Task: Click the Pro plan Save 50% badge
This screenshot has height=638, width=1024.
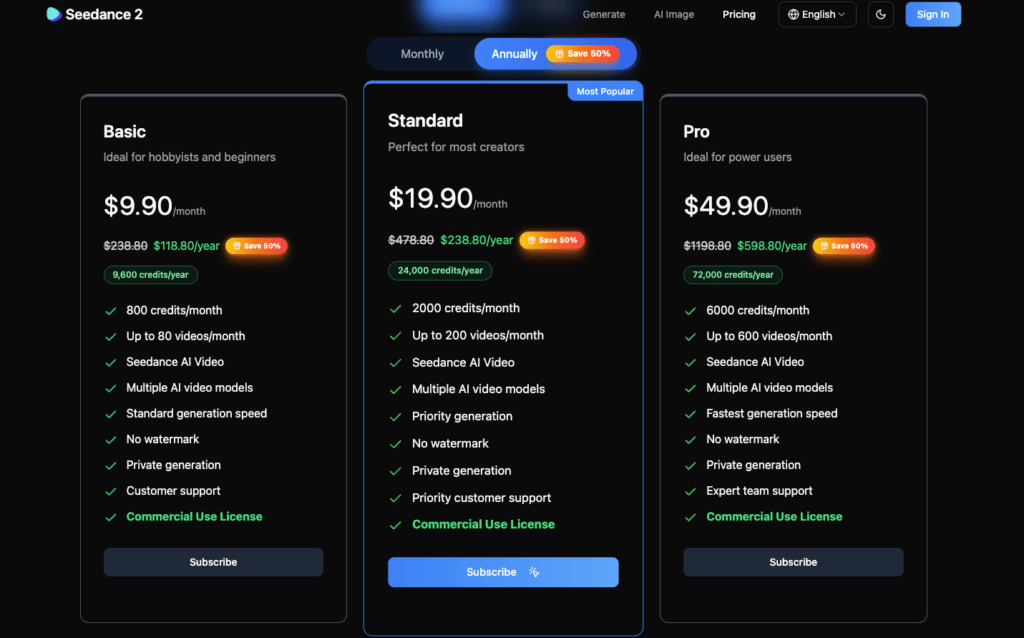Action: 844,246
